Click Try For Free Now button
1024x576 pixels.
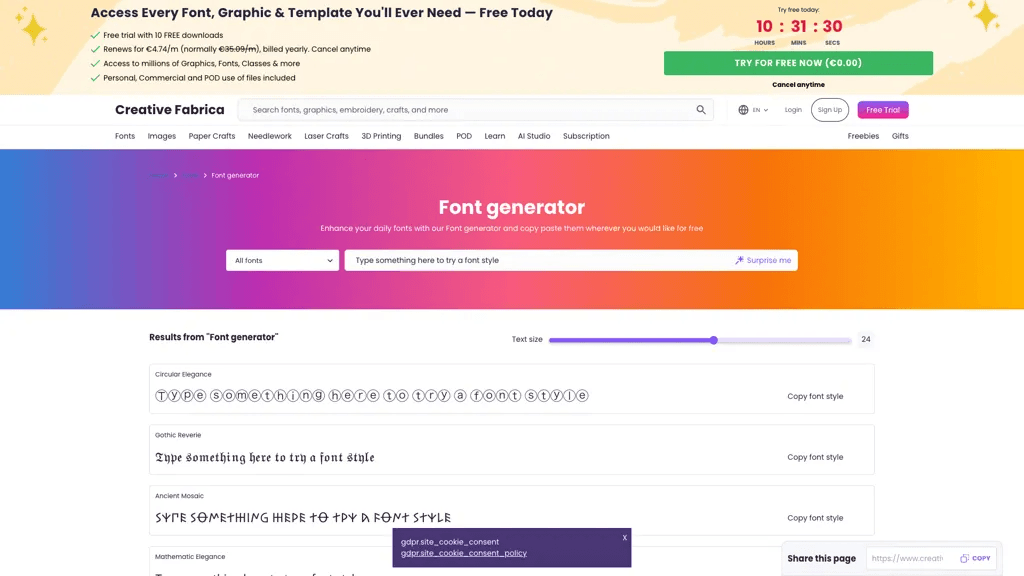point(798,63)
